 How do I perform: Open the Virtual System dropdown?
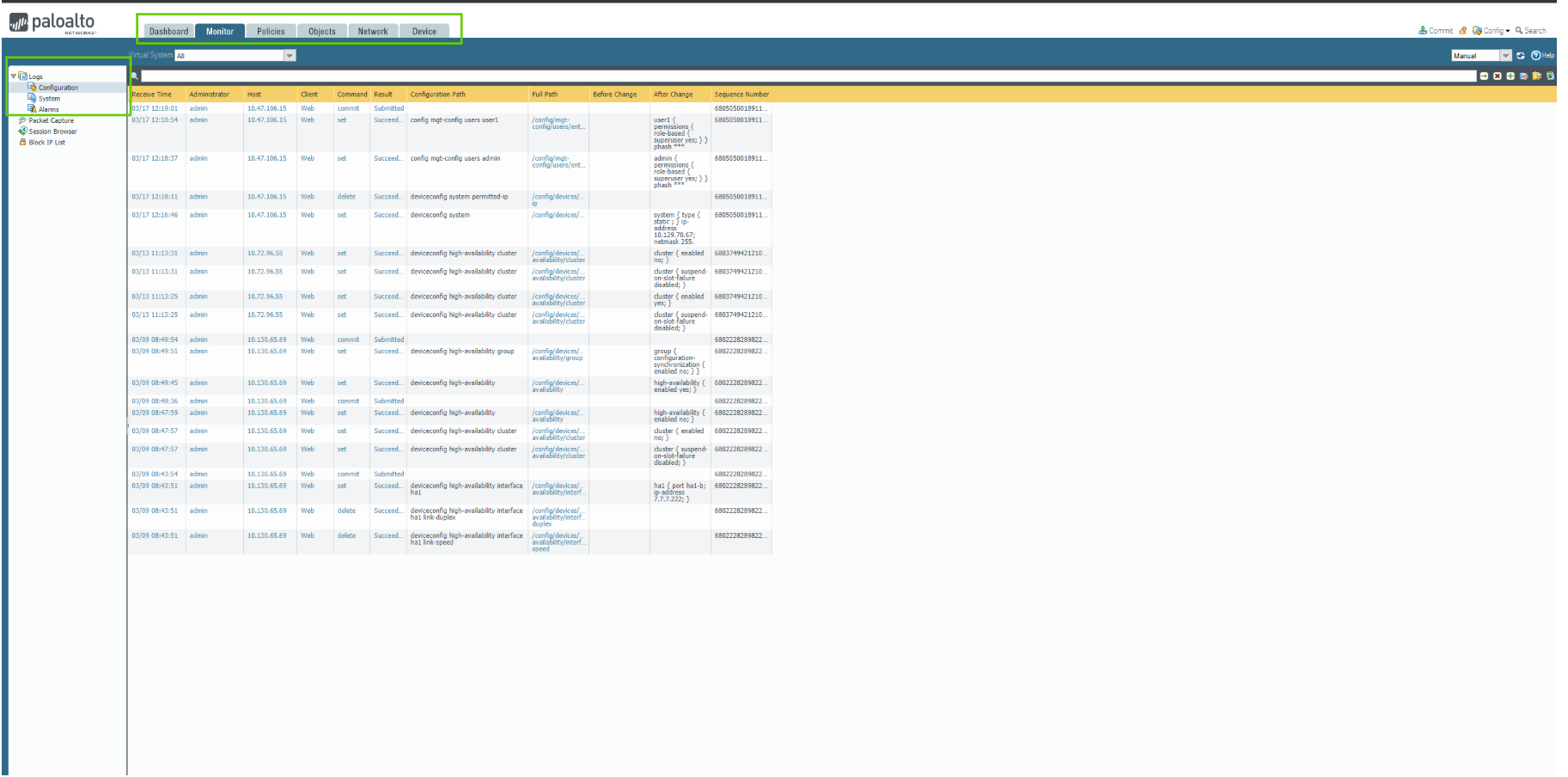(x=290, y=56)
